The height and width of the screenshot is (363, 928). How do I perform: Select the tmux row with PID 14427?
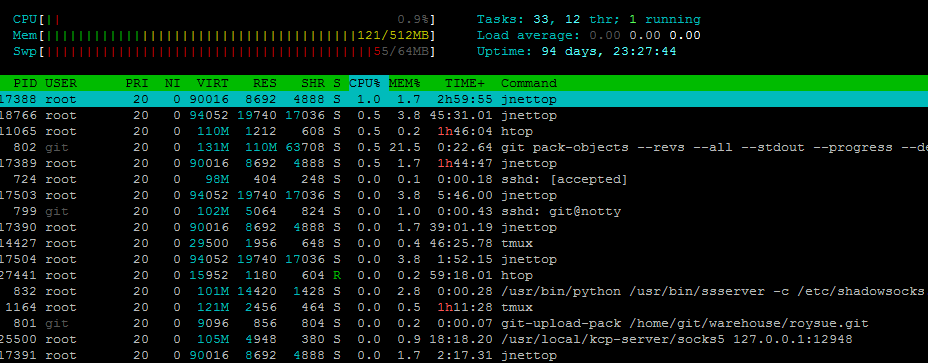464,243
